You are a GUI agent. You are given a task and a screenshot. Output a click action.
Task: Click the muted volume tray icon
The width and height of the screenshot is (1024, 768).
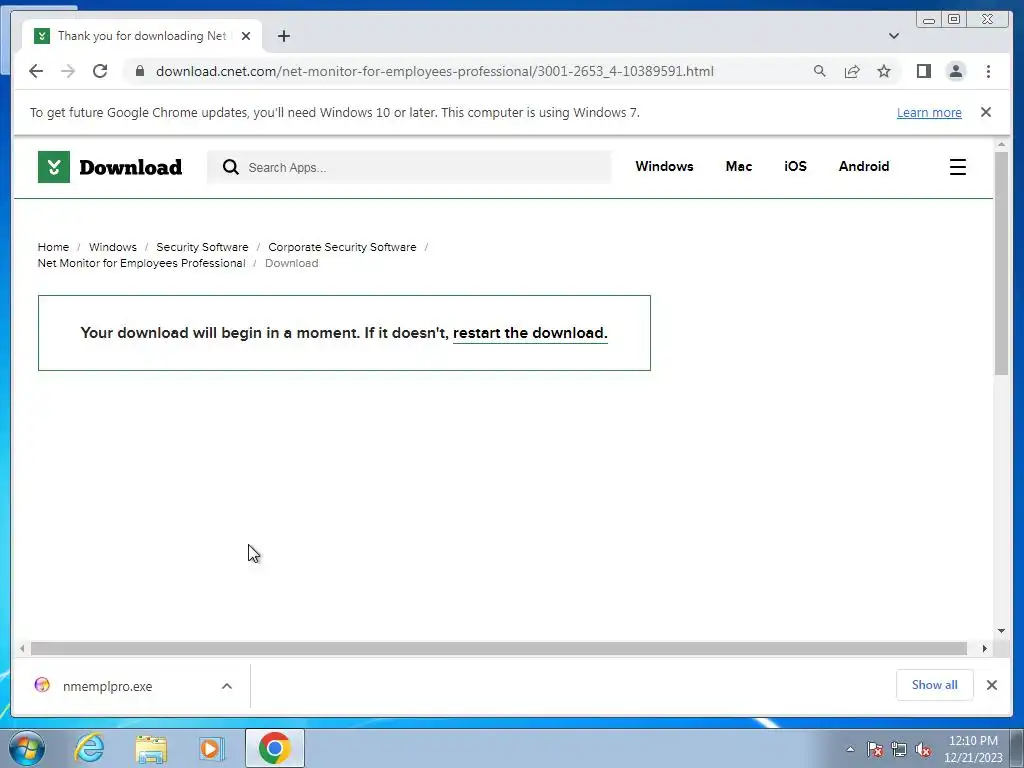(x=923, y=750)
